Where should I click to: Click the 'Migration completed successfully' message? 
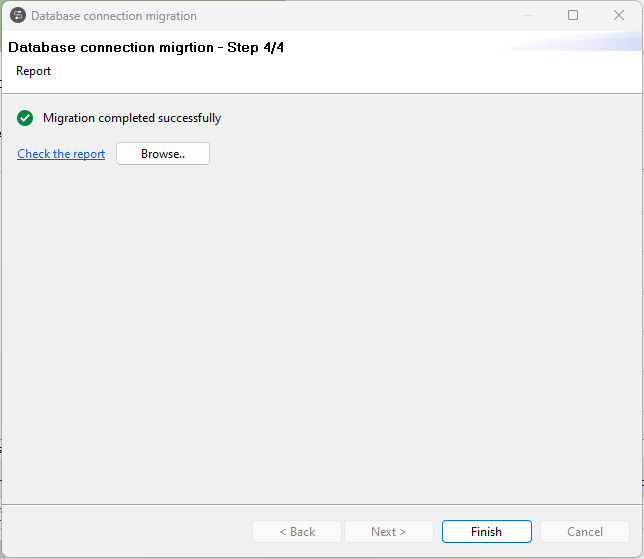pos(132,118)
